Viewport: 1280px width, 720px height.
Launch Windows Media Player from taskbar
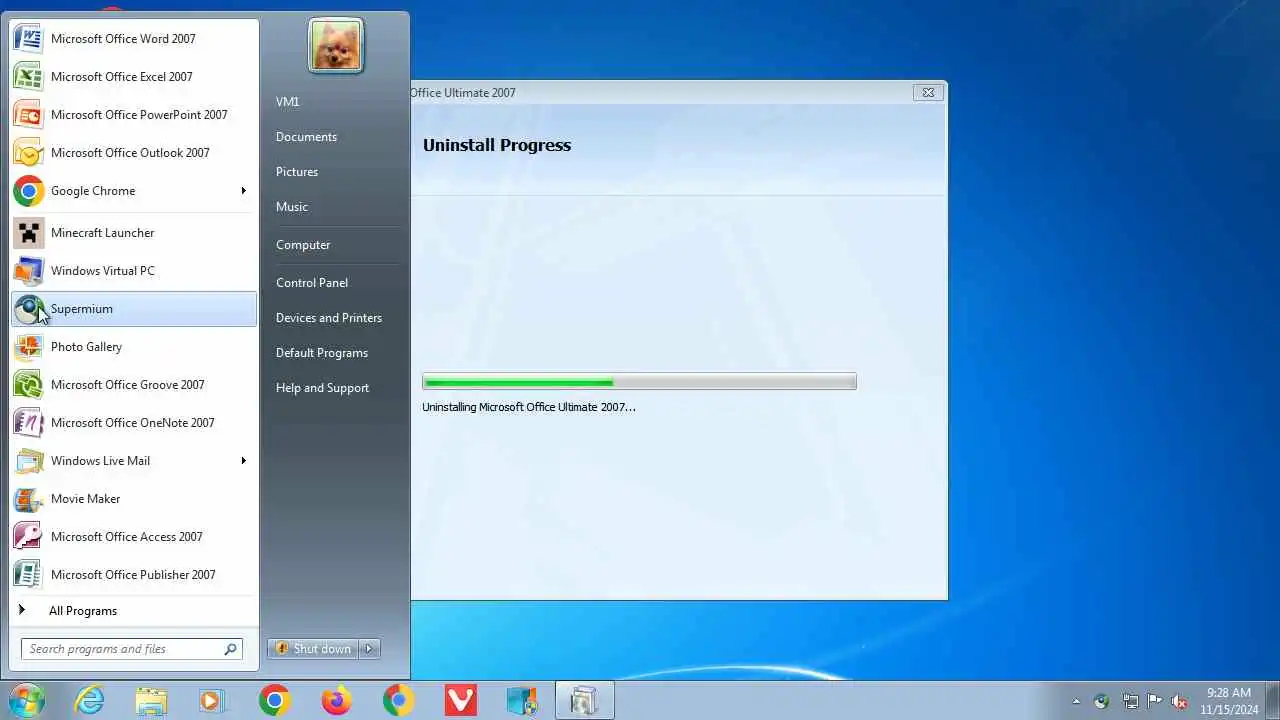pyautogui.click(x=212, y=701)
